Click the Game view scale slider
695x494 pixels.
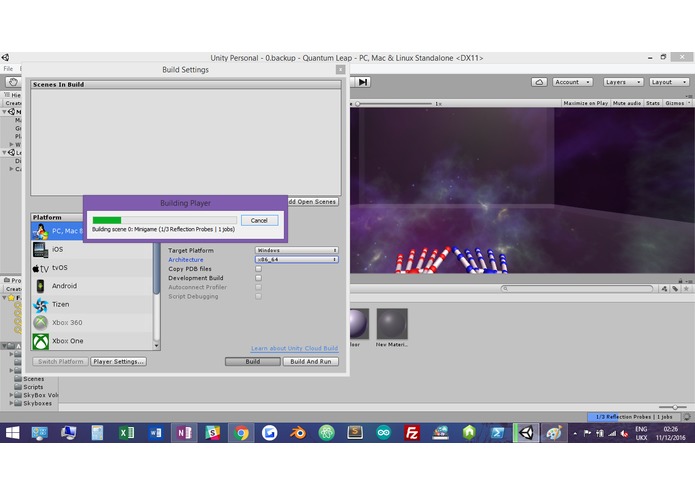pos(393,103)
